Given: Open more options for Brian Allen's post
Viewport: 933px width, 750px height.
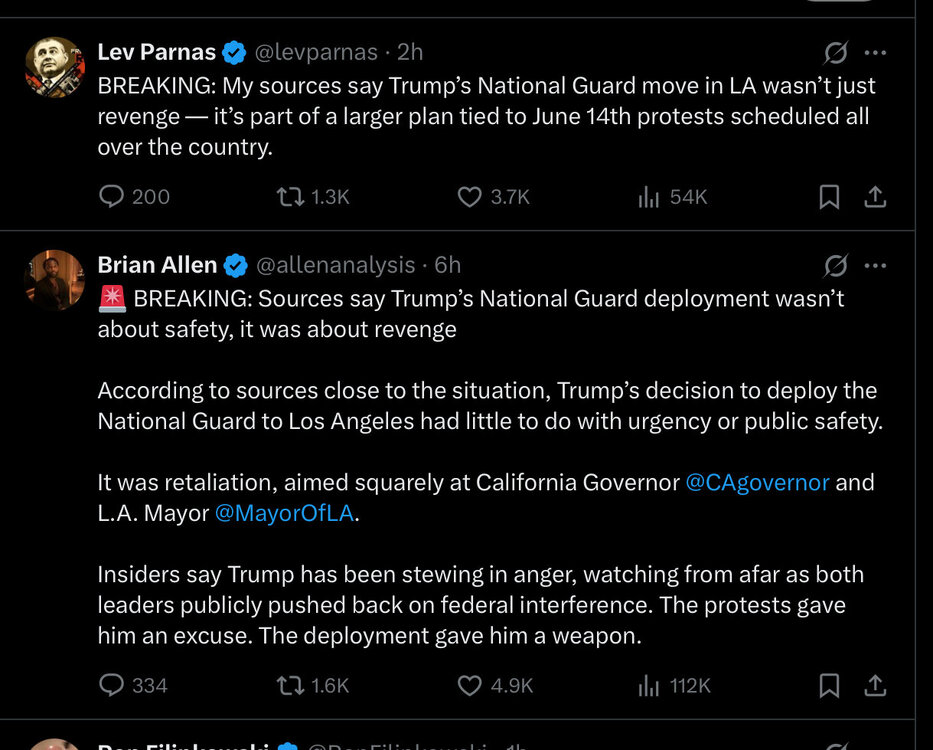Looking at the screenshot, I should [x=875, y=265].
